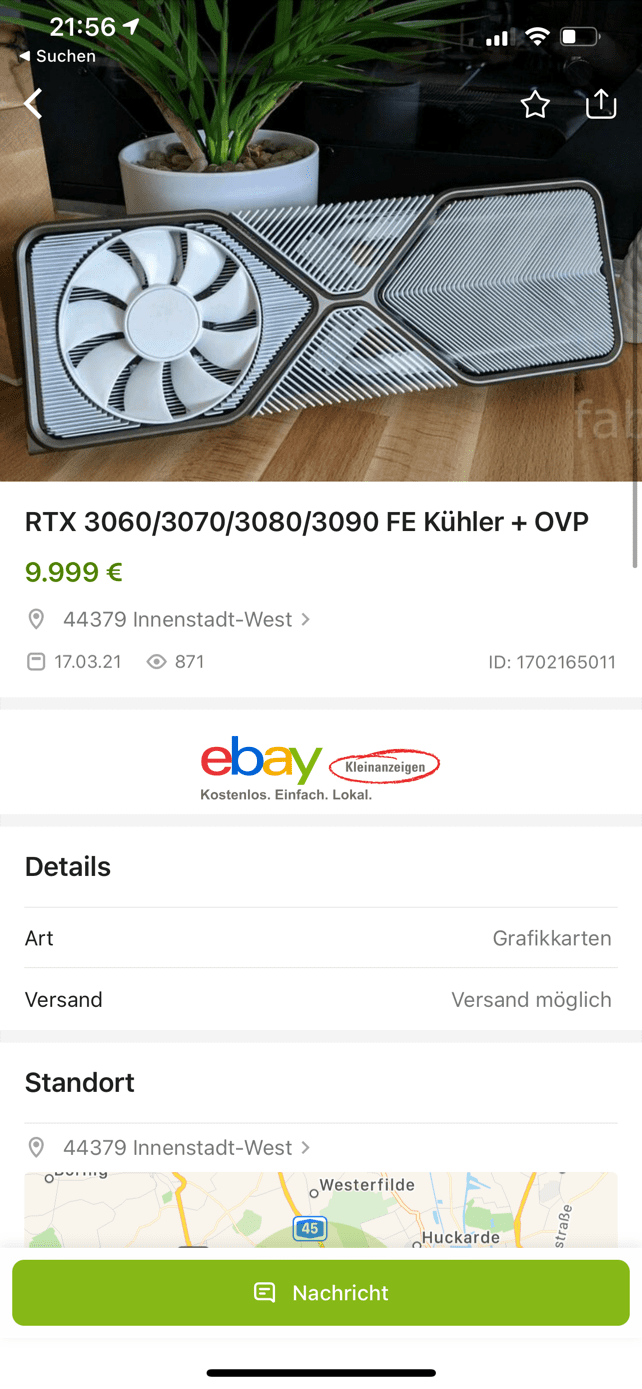Open the eBay Kleinanzeigen logo banner

click(320, 767)
